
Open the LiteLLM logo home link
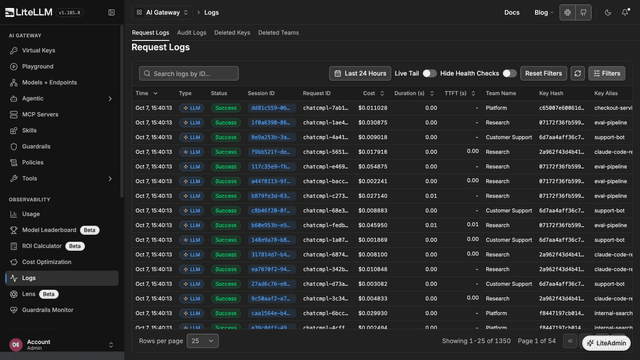tap(29, 13)
